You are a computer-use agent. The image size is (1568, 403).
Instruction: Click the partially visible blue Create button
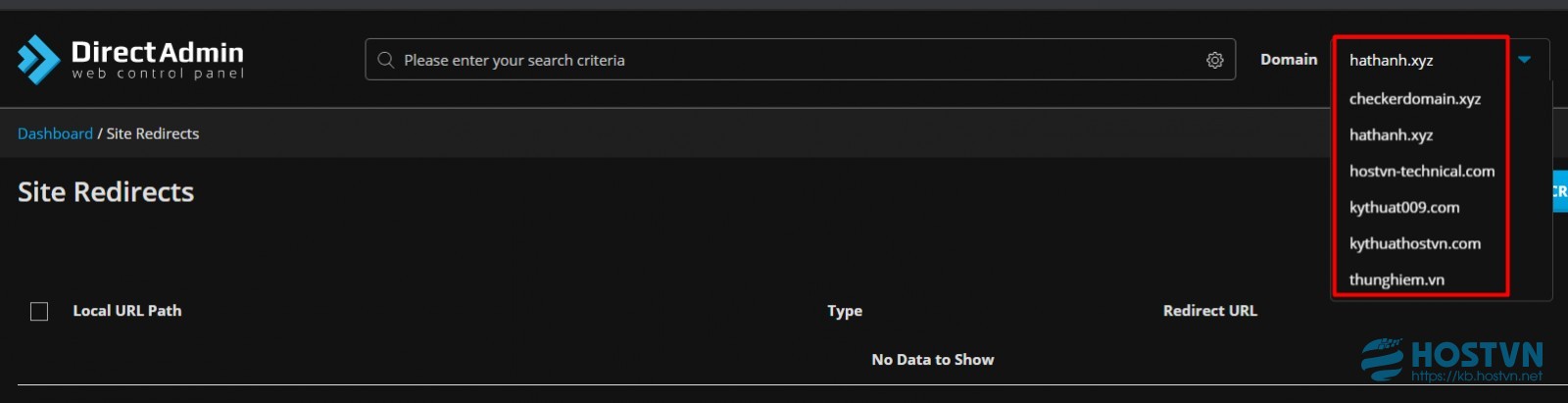[x=1559, y=191]
